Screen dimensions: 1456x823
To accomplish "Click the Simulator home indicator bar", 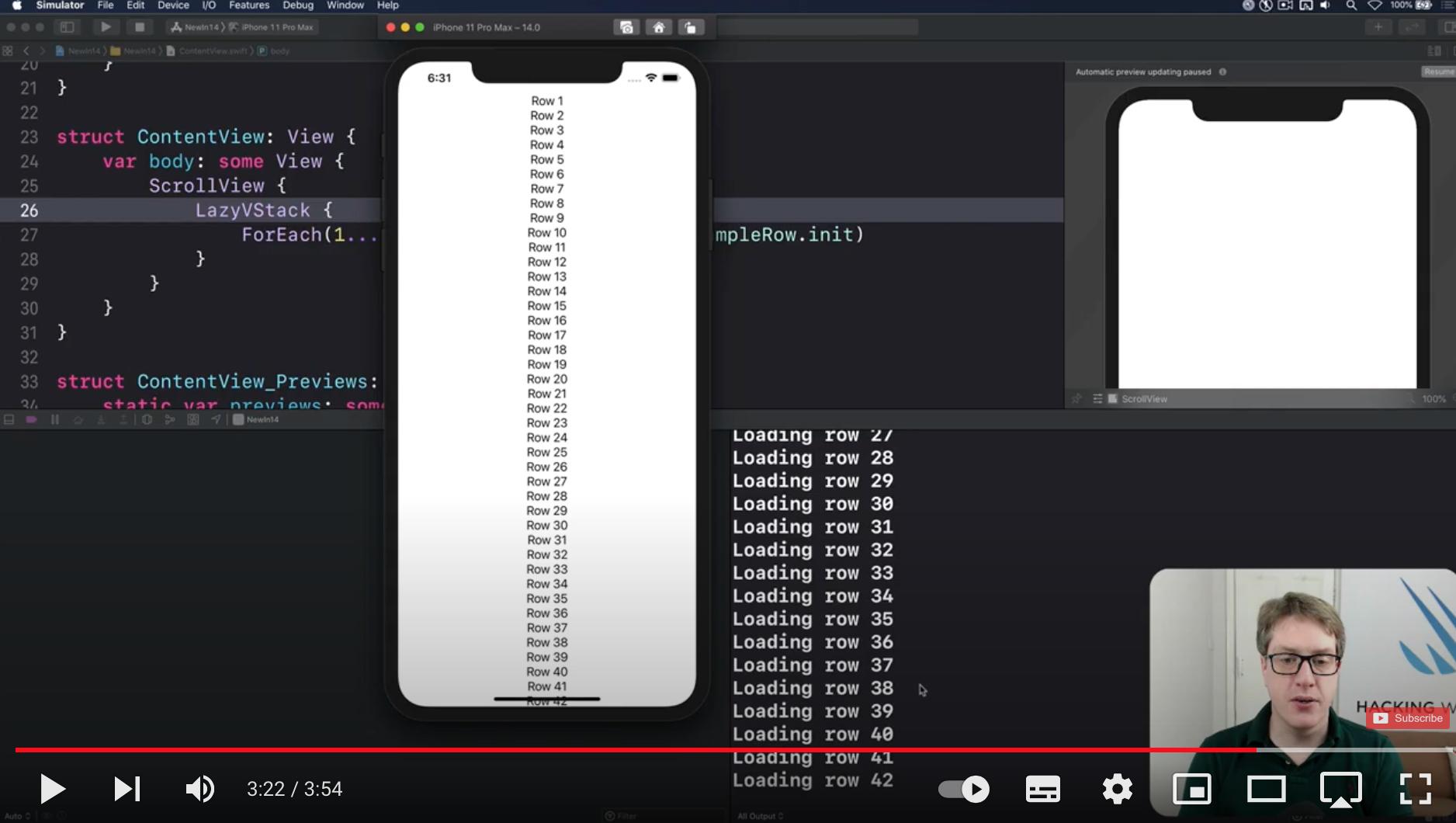I will [547, 699].
